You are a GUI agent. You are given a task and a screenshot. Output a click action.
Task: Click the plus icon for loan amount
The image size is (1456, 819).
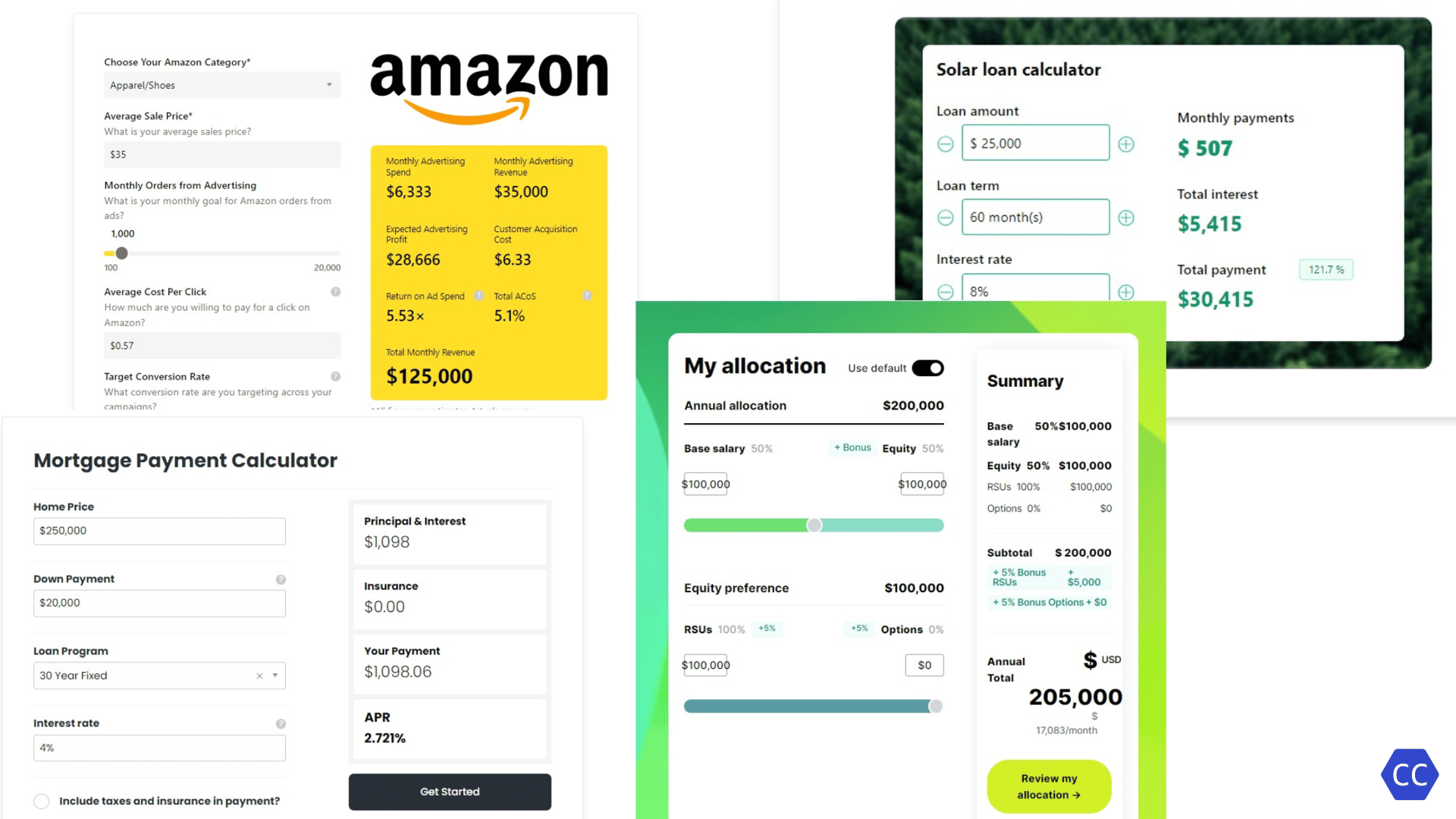click(x=1125, y=143)
